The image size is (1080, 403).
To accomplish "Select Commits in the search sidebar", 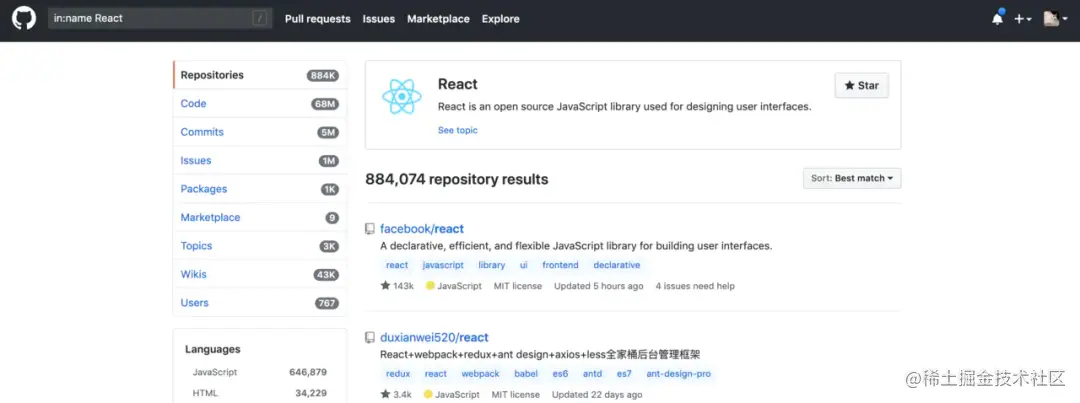I will click(x=260, y=132).
